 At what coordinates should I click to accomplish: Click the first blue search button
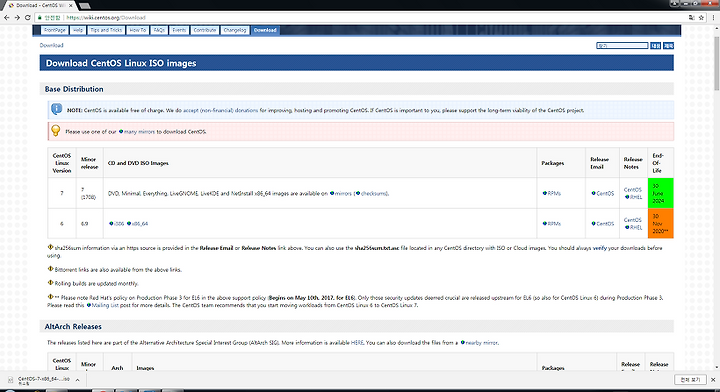(655, 45)
